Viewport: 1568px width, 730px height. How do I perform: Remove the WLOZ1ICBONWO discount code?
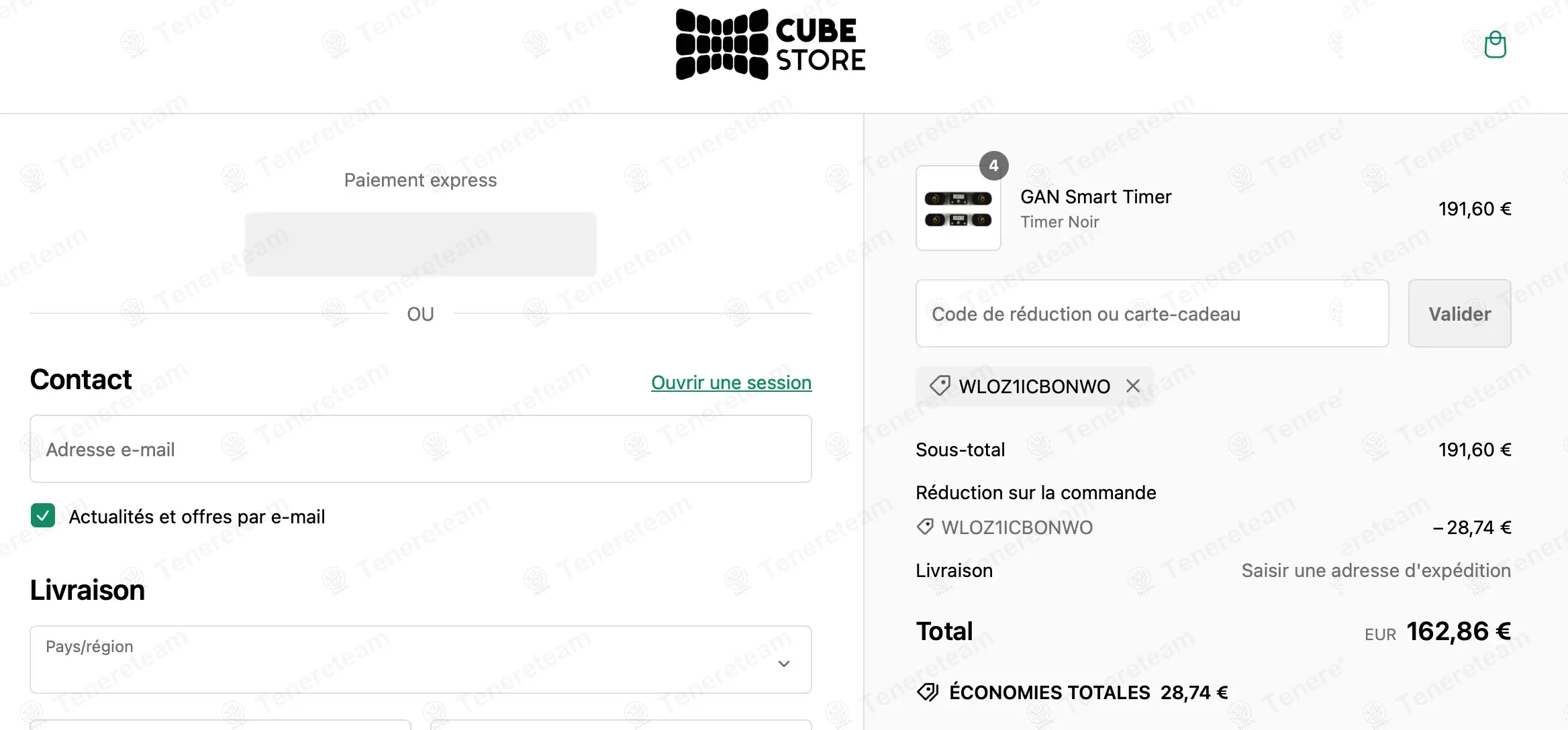pos(1133,386)
